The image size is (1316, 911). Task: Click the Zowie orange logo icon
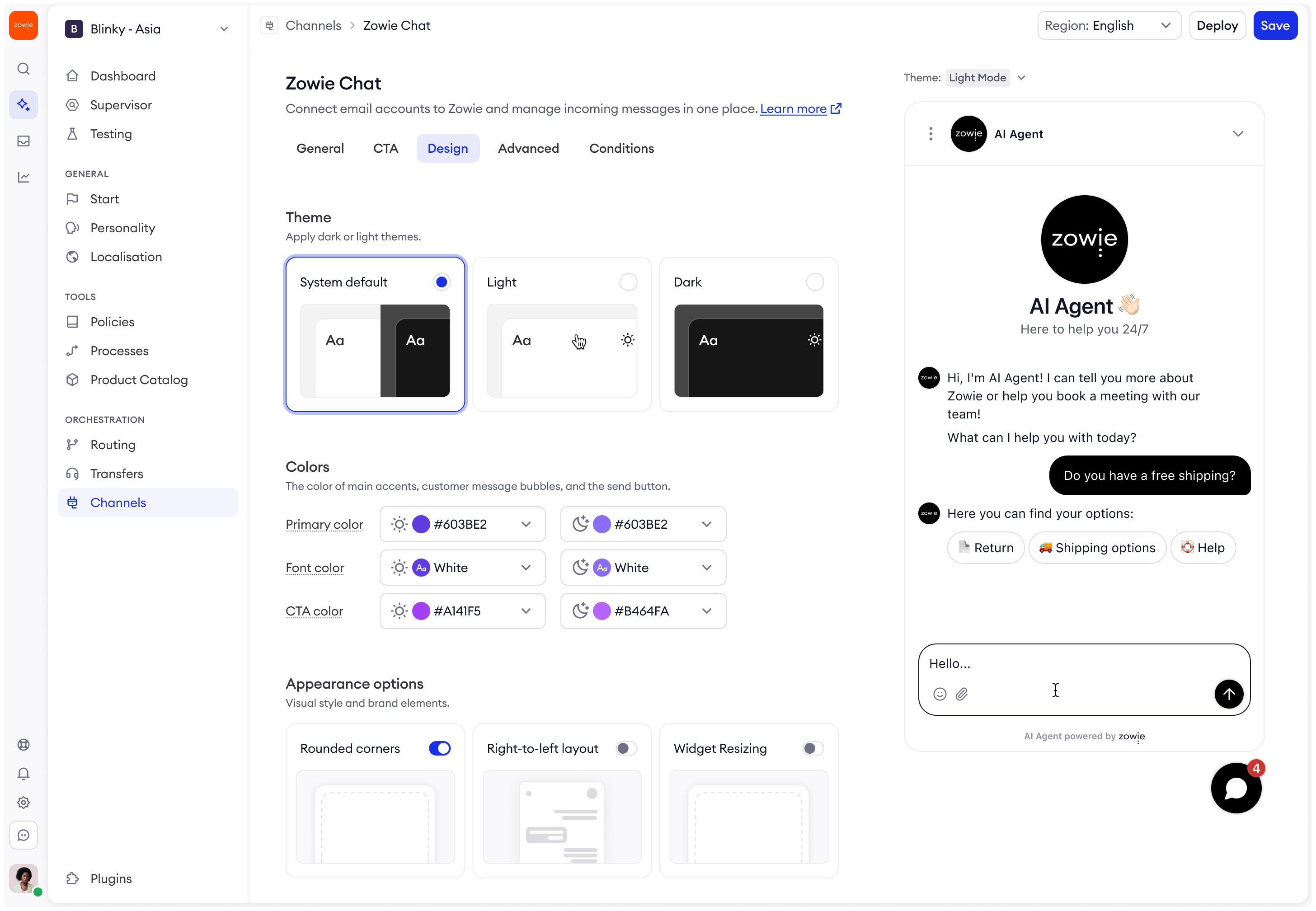[x=23, y=25]
